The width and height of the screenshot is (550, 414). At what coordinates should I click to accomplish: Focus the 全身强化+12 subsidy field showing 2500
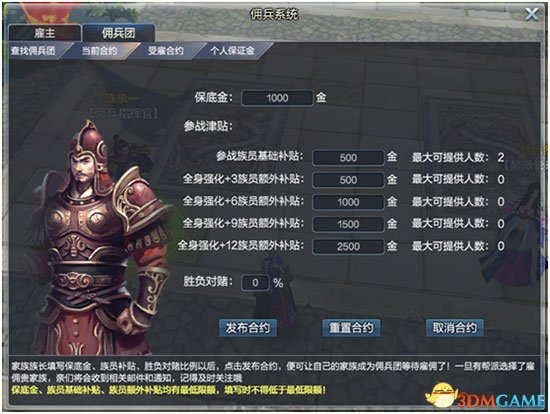[x=348, y=246]
